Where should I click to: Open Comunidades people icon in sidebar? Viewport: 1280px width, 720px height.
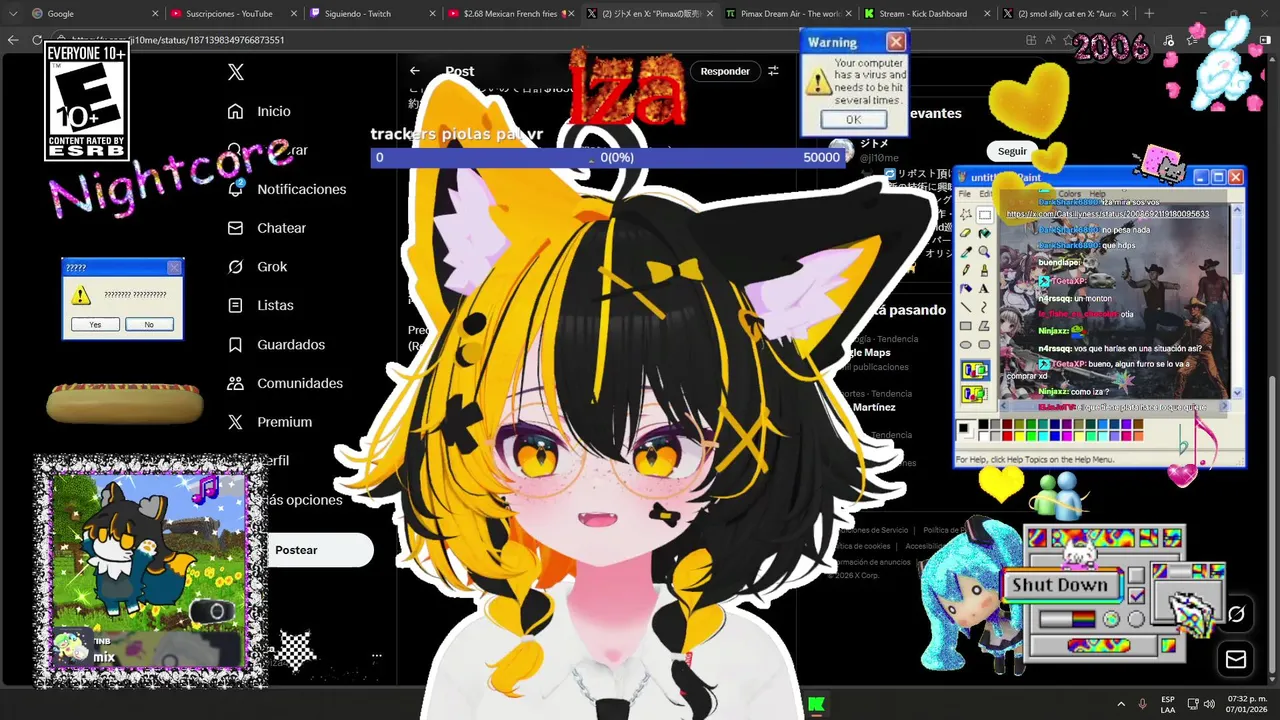coord(235,383)
